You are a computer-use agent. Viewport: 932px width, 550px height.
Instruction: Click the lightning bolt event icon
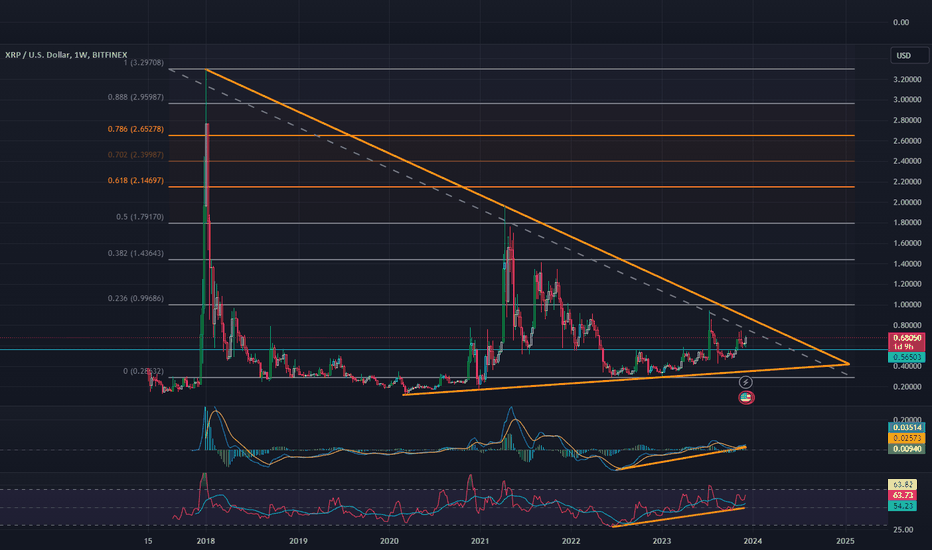click(x=745, y=382)
